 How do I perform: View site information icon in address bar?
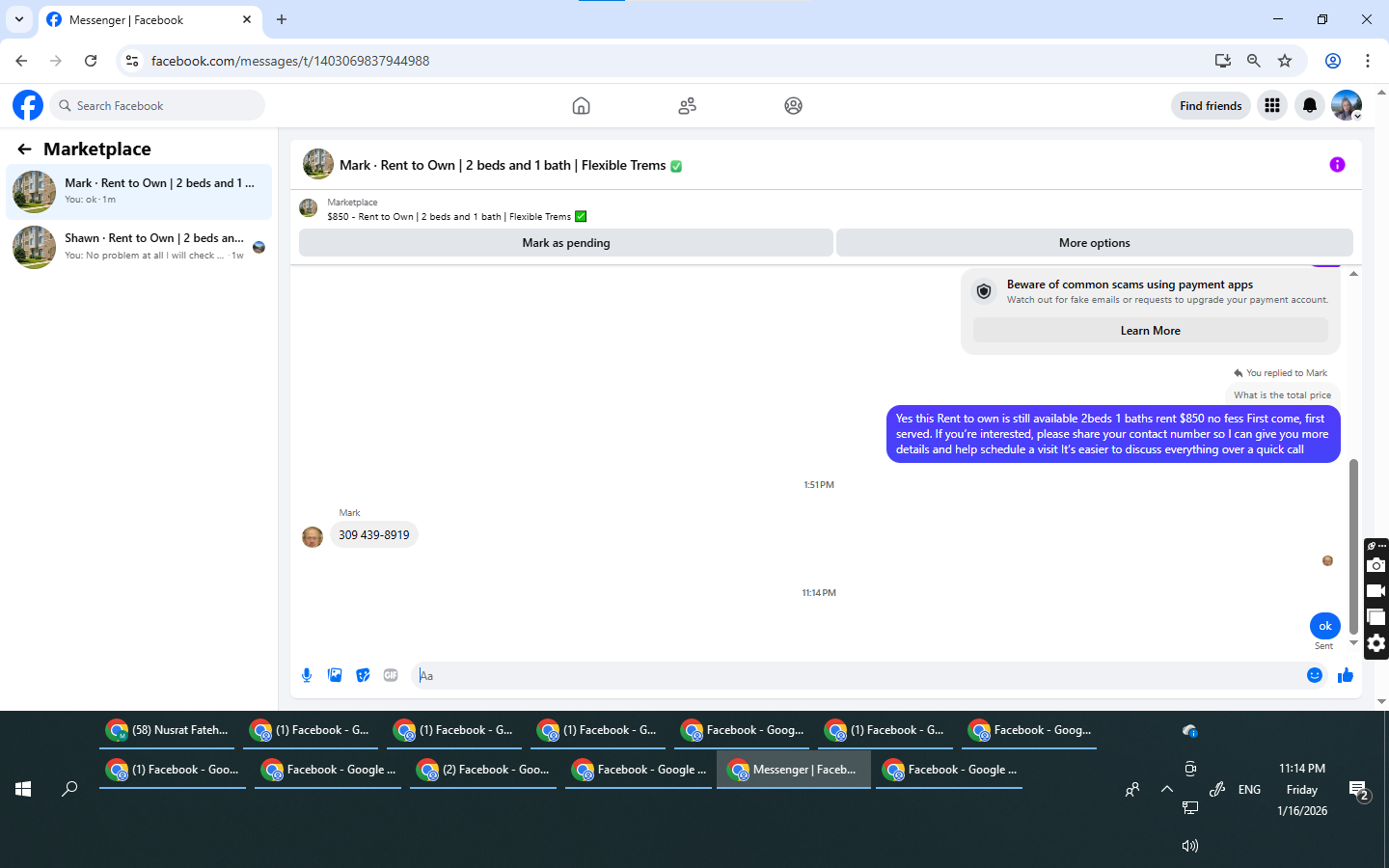pos(132,61)
